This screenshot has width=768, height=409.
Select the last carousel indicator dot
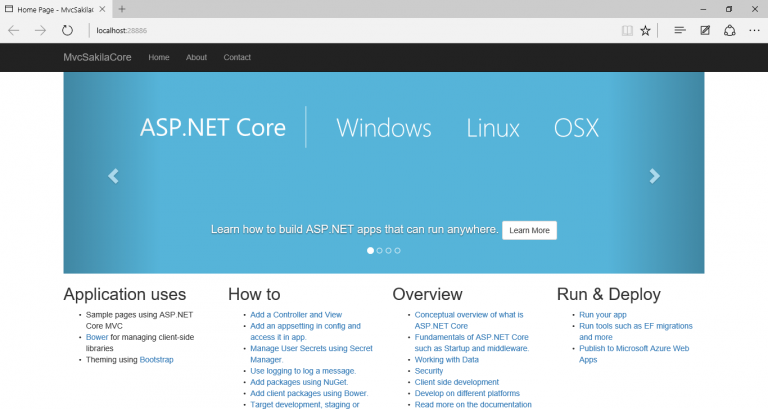click(x=398, y=250)
